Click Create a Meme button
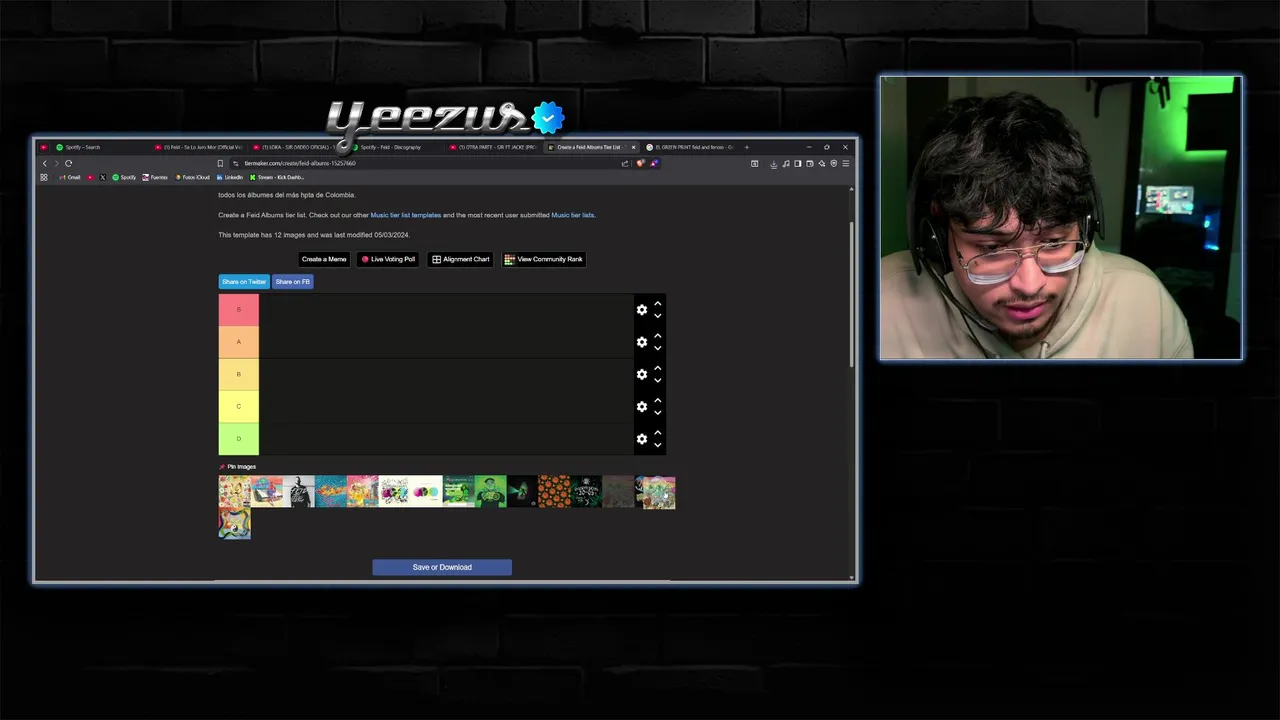Image resolution: width=1280 pixels, height=720 pixels. [x=324, y=259]
